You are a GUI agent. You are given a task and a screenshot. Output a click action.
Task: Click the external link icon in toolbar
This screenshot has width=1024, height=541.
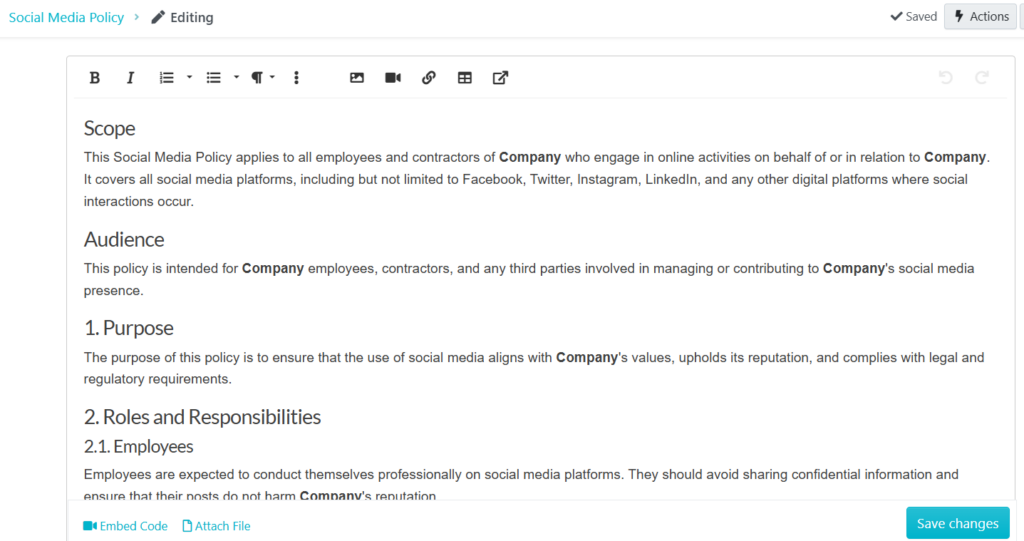point(500,78)
